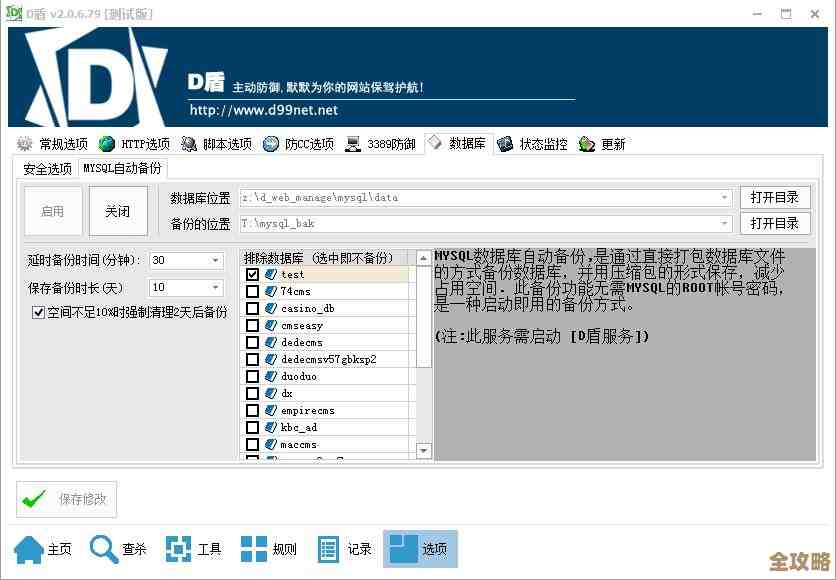The width and height of the screenshot is (836, 580).
Task: Open the 查杀 scan magnifier icon
Action: [x=104, y=549]
